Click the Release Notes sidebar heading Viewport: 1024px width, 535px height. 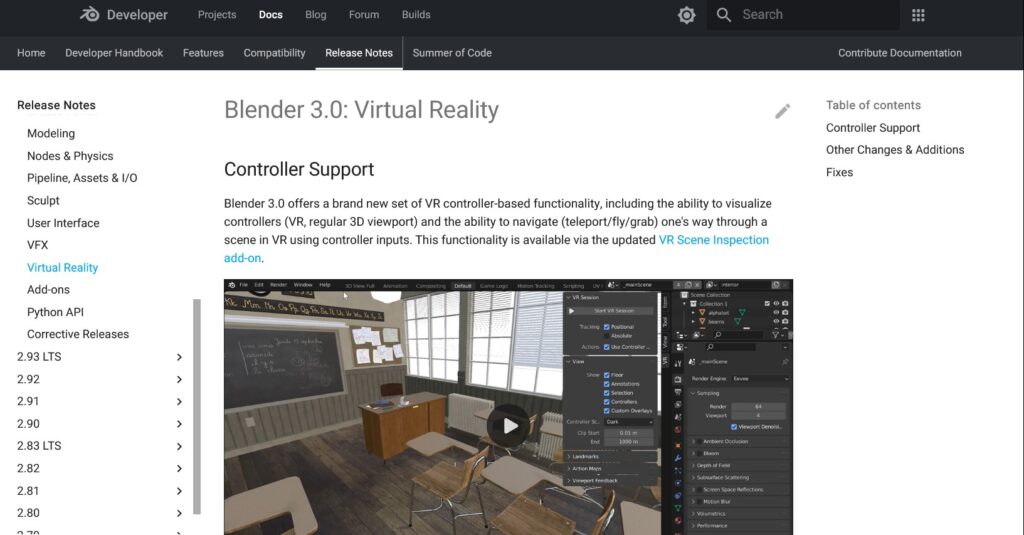tap(56, 105)
